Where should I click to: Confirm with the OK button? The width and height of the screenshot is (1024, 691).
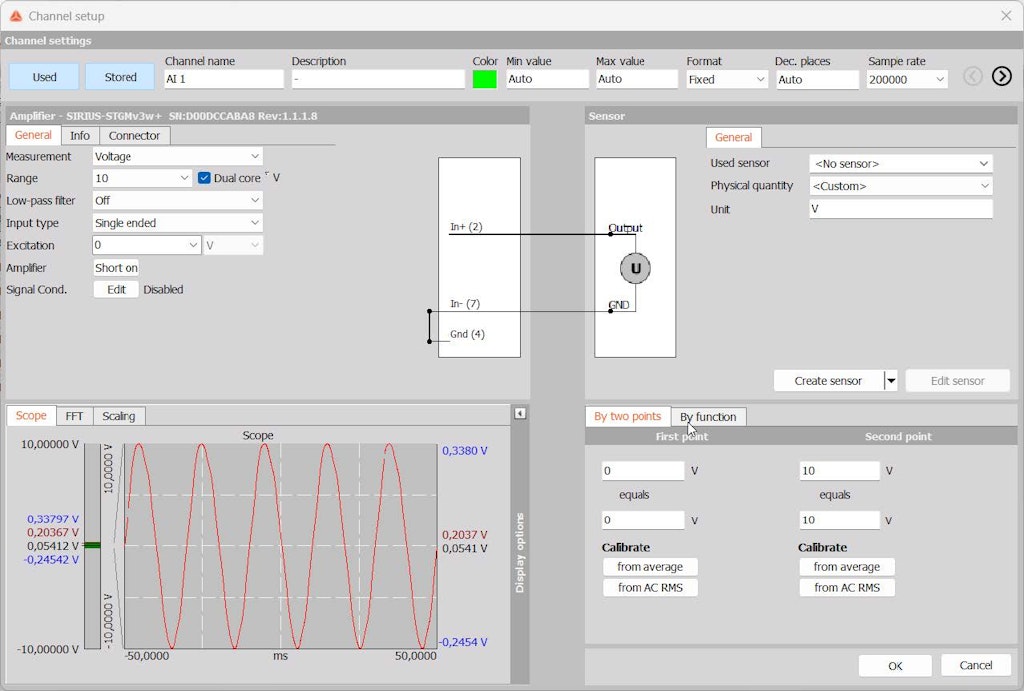click(x=895, y=666)
